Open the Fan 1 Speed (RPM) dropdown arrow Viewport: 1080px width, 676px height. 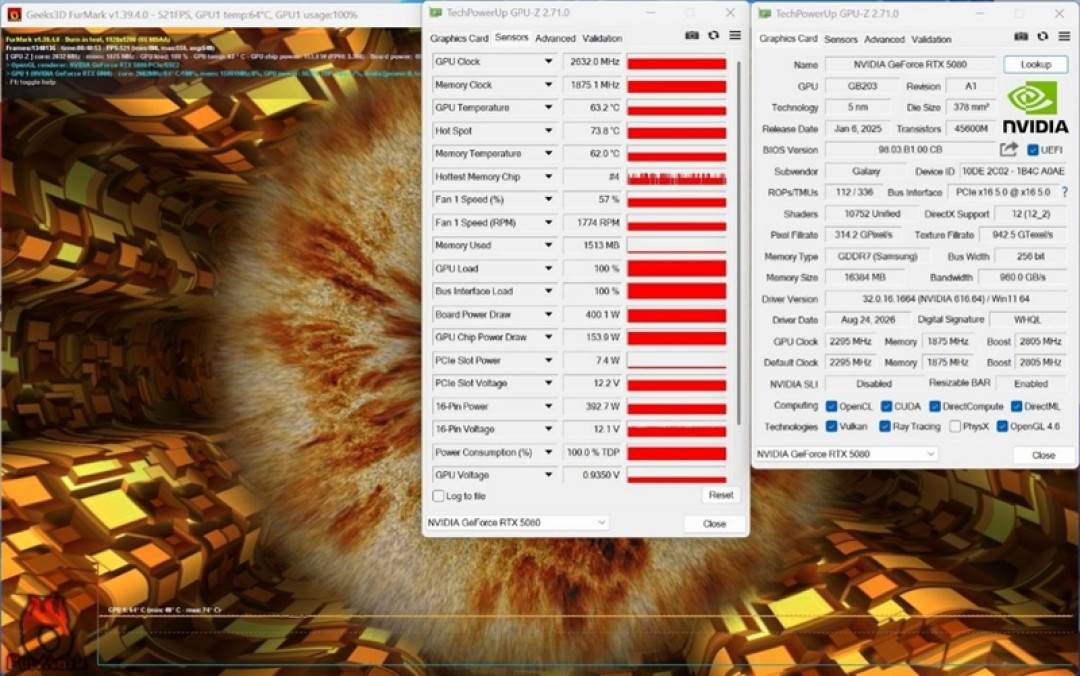point(548,223)
